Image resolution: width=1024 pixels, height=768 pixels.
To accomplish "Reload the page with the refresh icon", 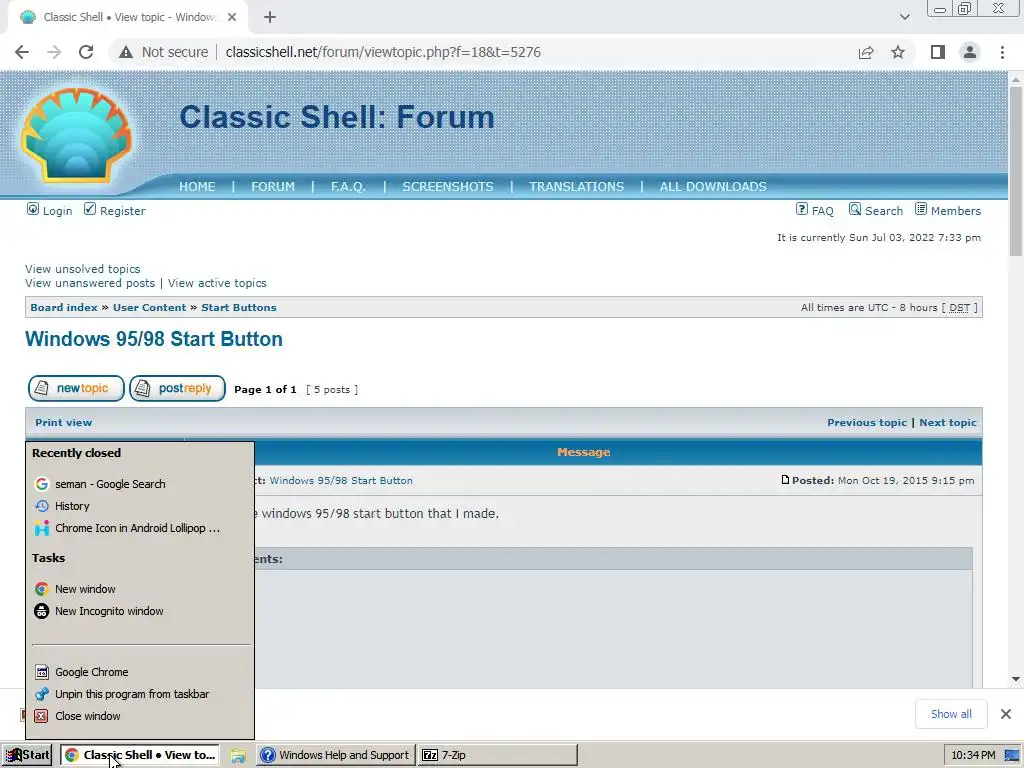I will click(86, 52).
